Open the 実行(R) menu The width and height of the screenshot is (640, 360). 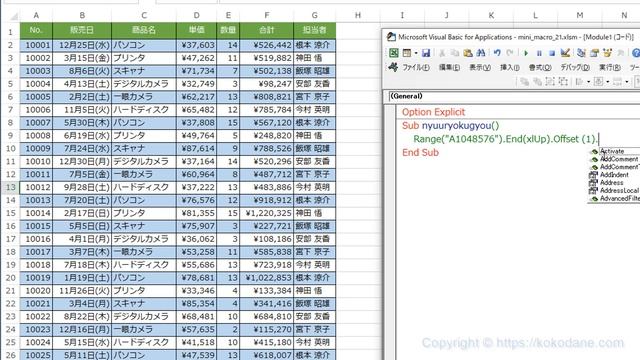[x=609, y=67]
